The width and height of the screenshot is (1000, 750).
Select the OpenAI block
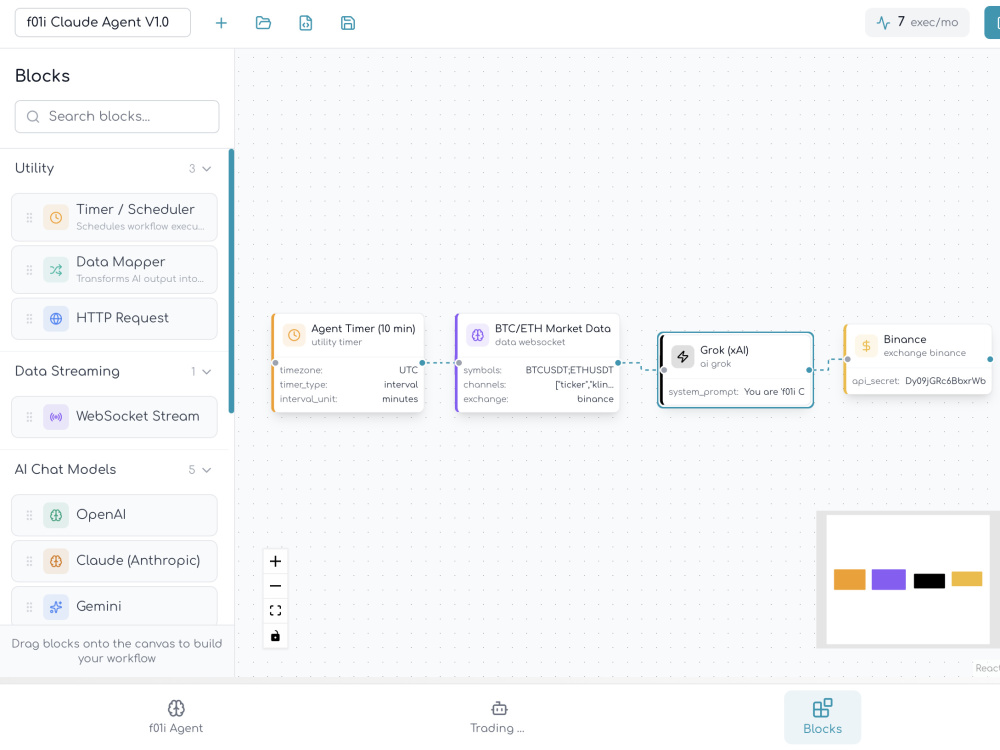[114, 515]
